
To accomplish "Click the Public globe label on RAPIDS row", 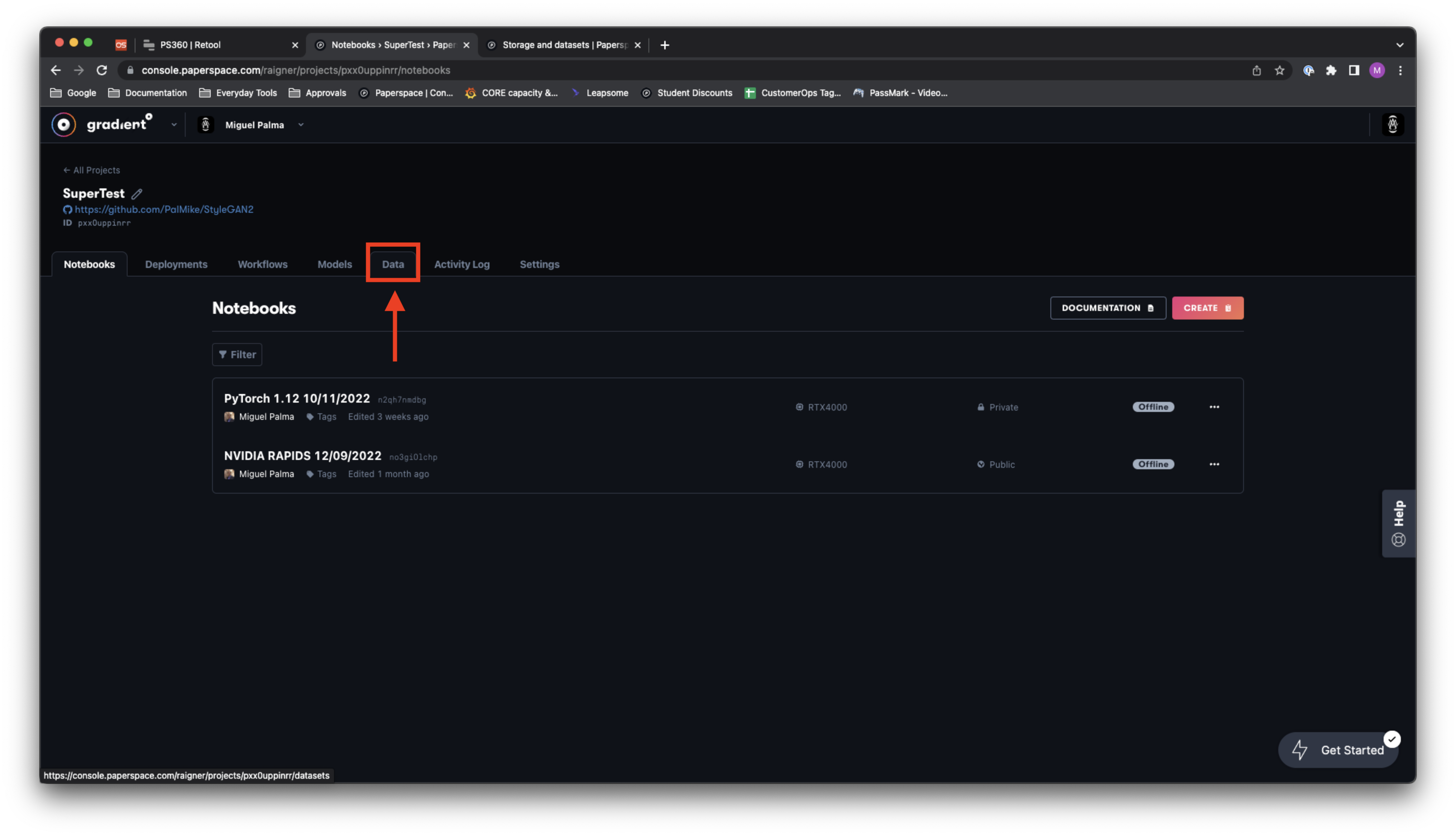I will click(x=996, y=465).
